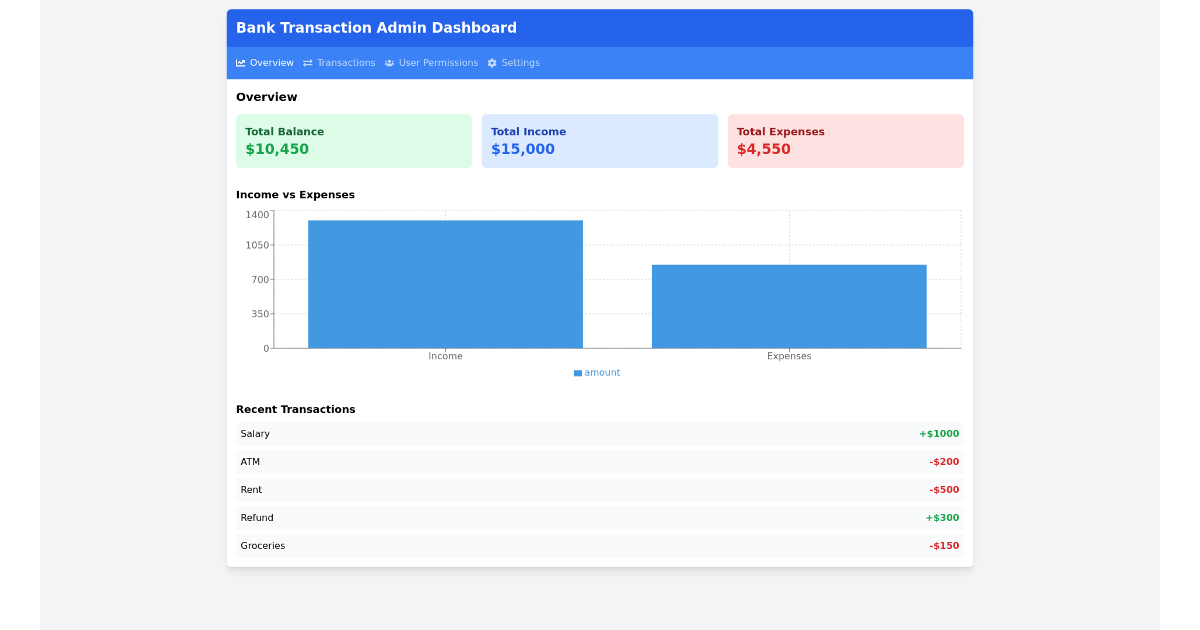The width and height of the screenshot is (1200, 630).
Task: Open the User Permissions section
Action: pos(438,62)
